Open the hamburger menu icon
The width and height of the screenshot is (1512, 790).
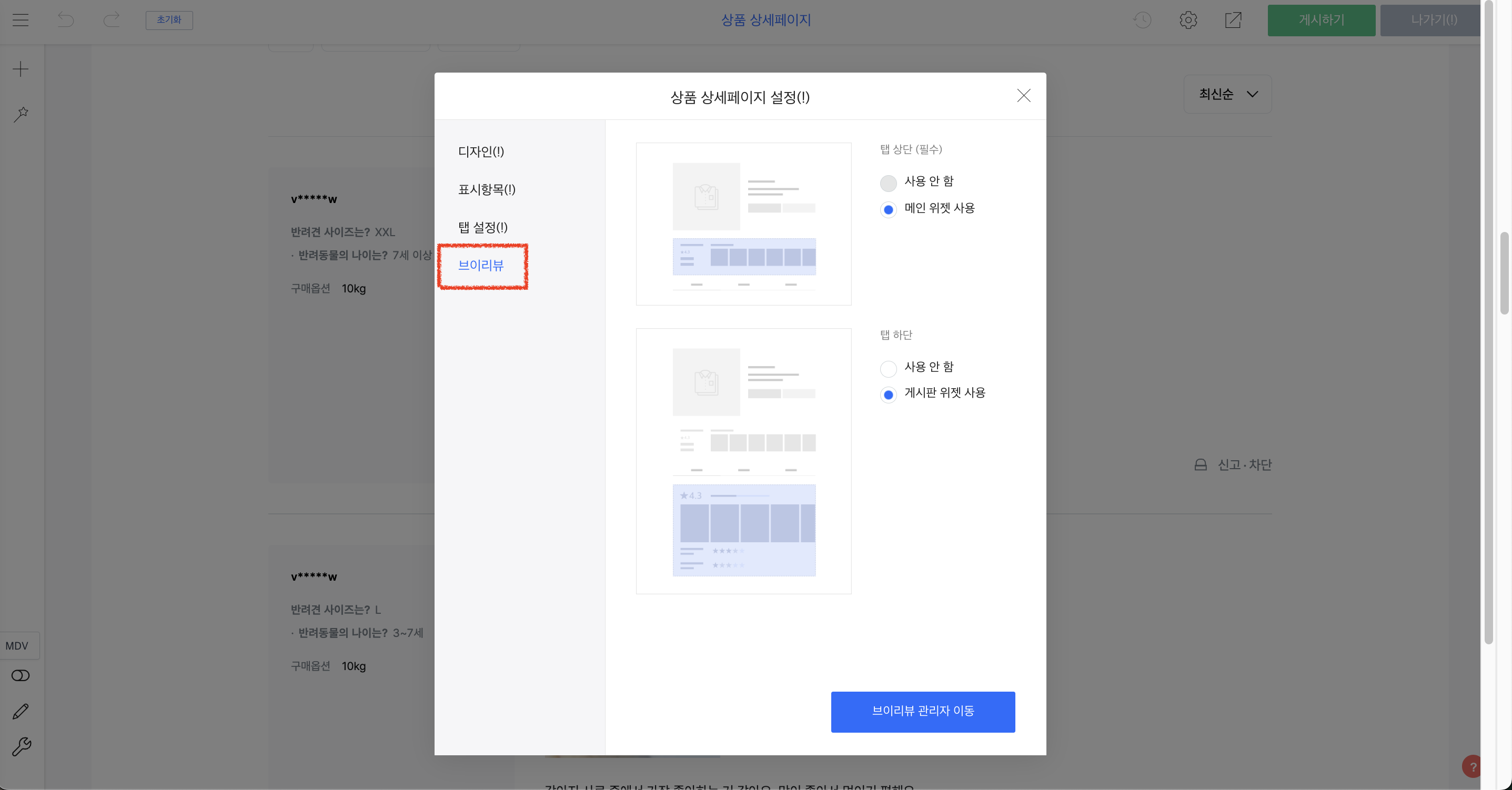[x=21, y=20]
